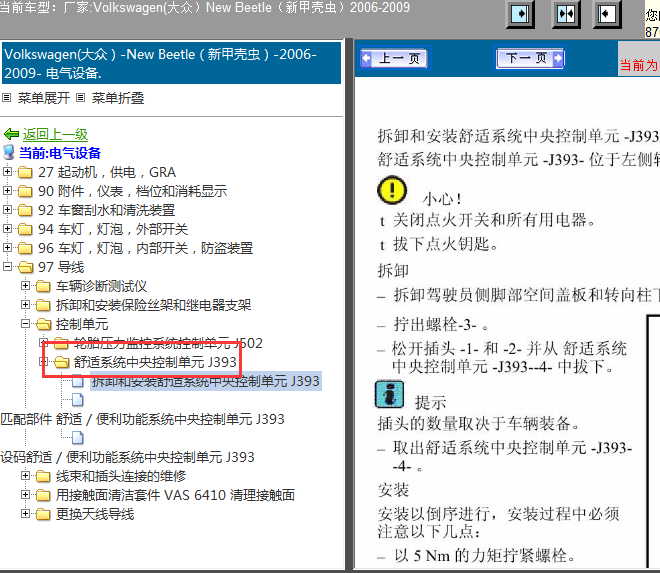
Task: Click document icon above 匹配部件 entry
Action: [x=77, y=400]
